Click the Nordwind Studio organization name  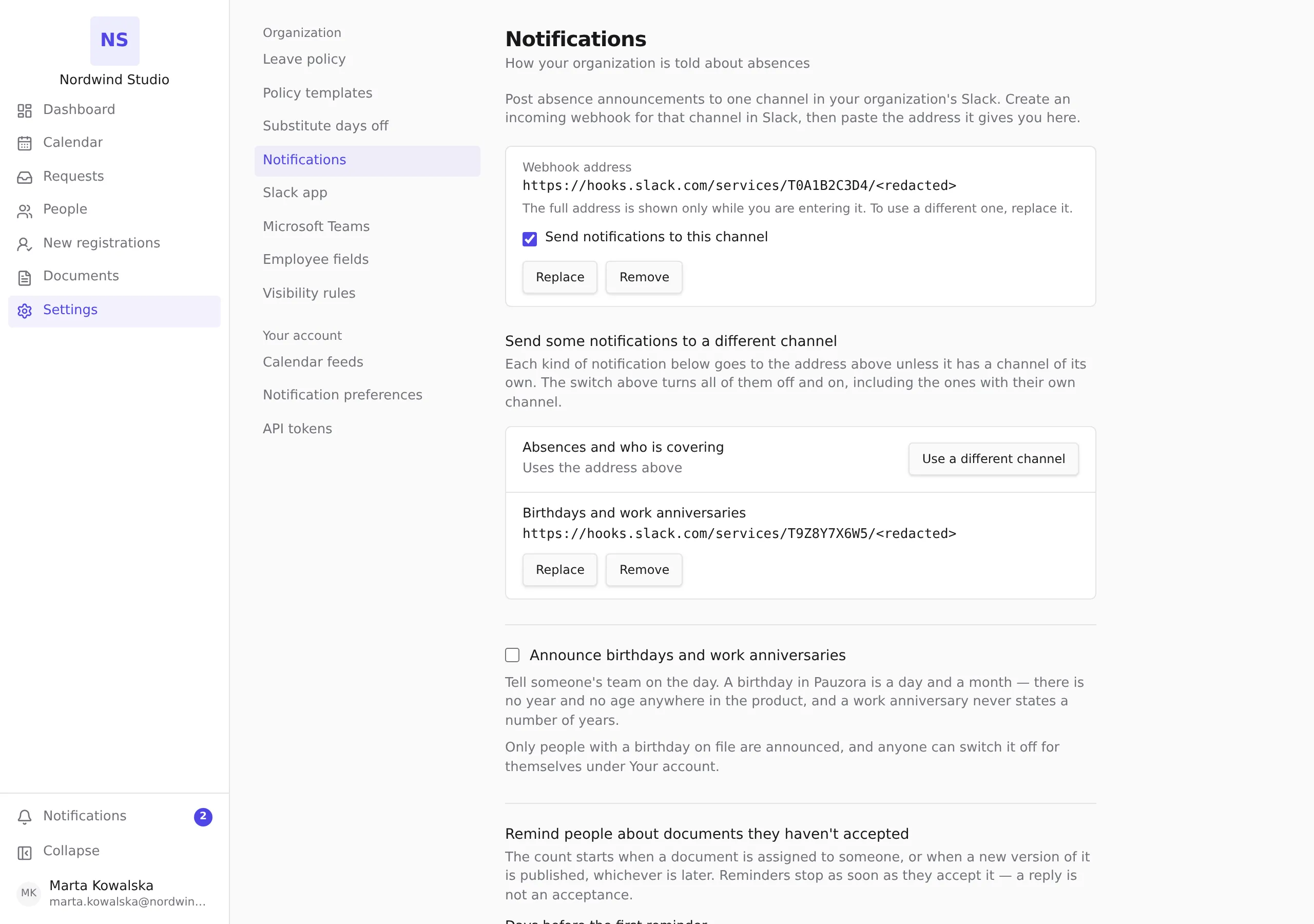tap(114, 80)
